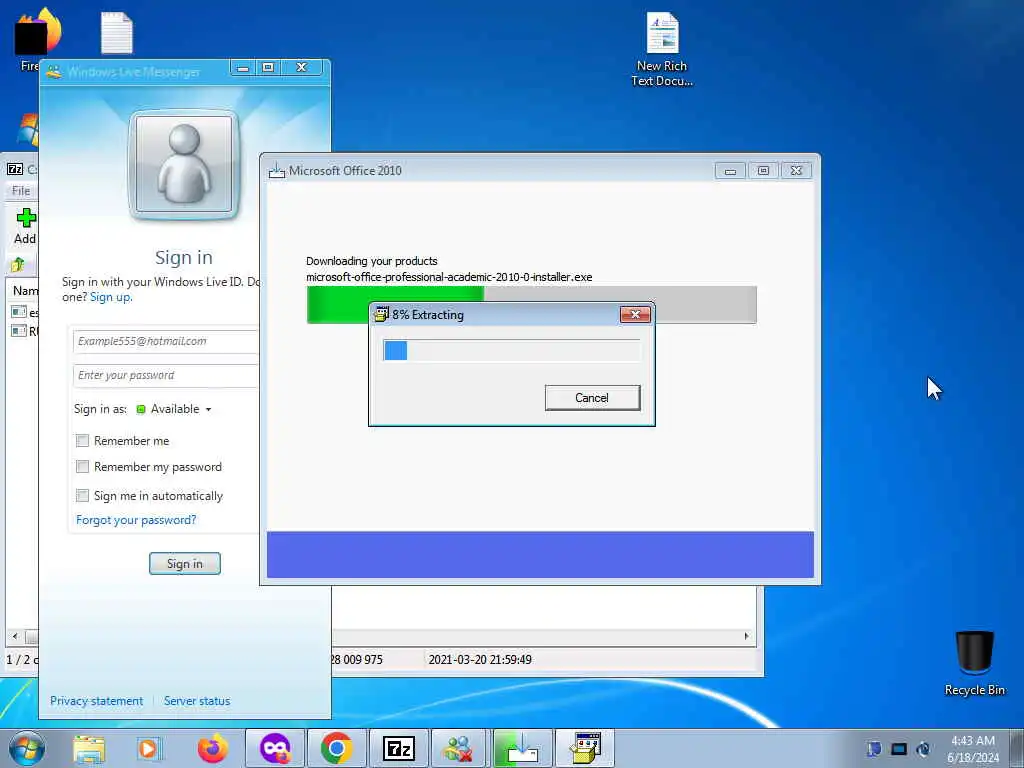Click the taskbar clock 4:43 AM
The image size is (1024, 768).
973,741
